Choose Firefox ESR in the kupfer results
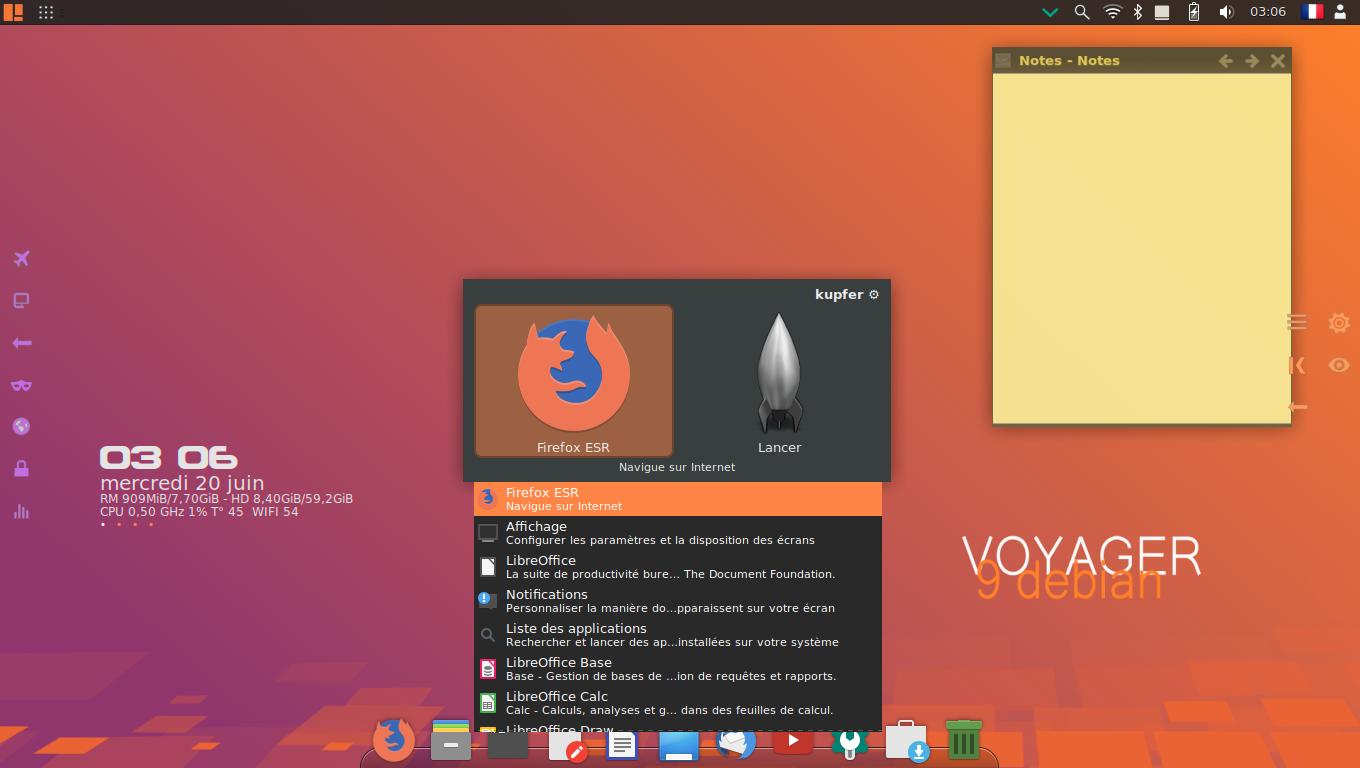 coord(678,498)
